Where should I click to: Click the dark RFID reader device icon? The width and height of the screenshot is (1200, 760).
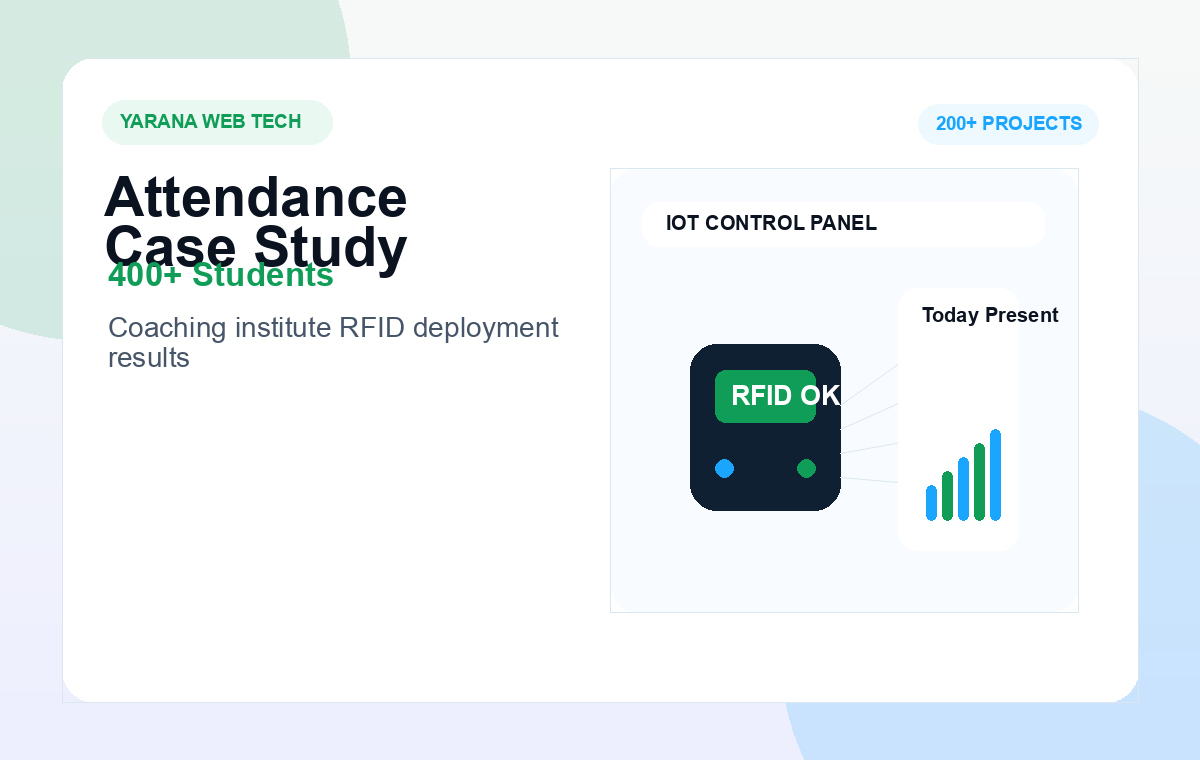click(765, 427)
